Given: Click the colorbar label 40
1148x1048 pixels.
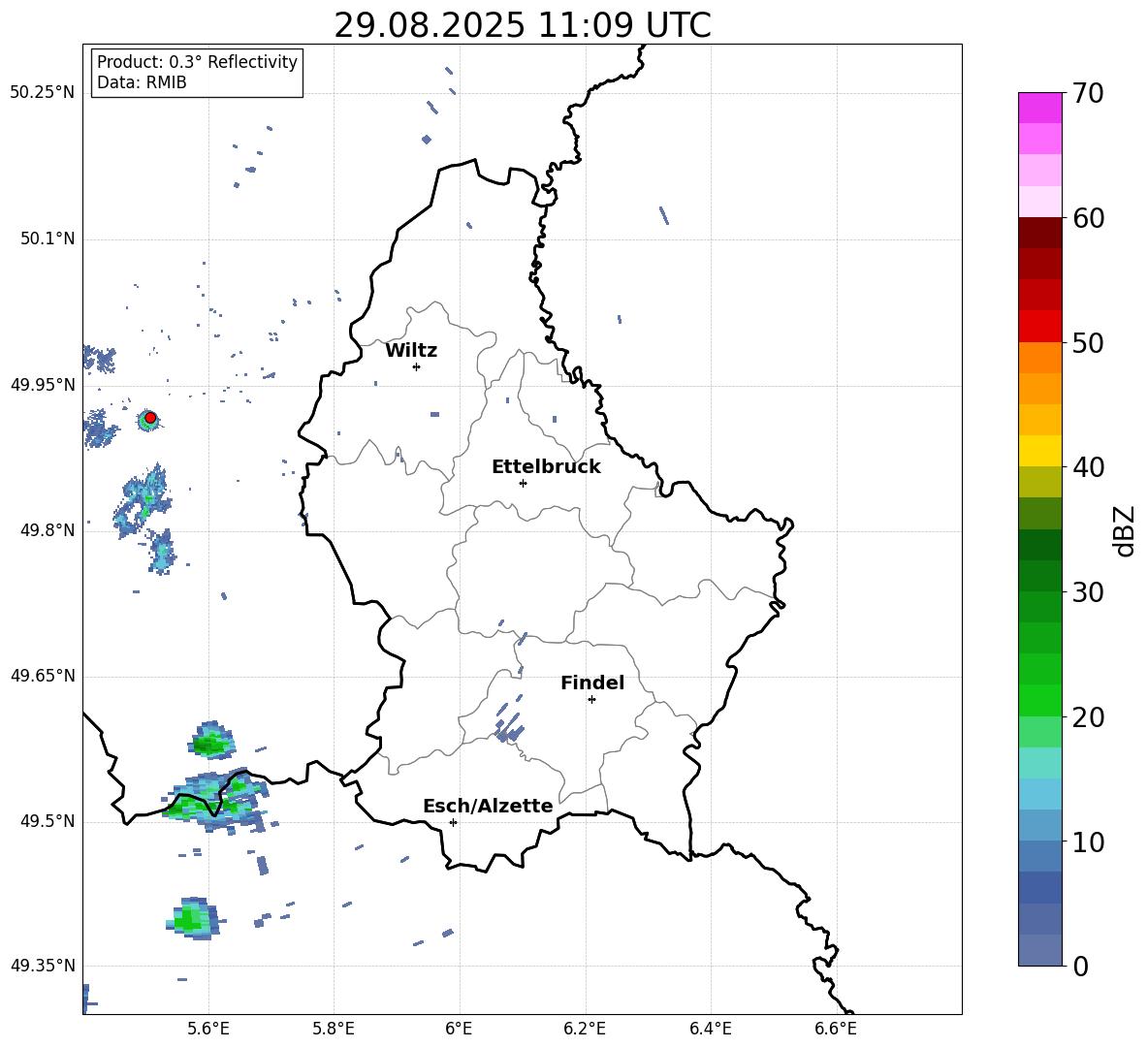Looking at the screenshot, I should (x=1088, y=467).
